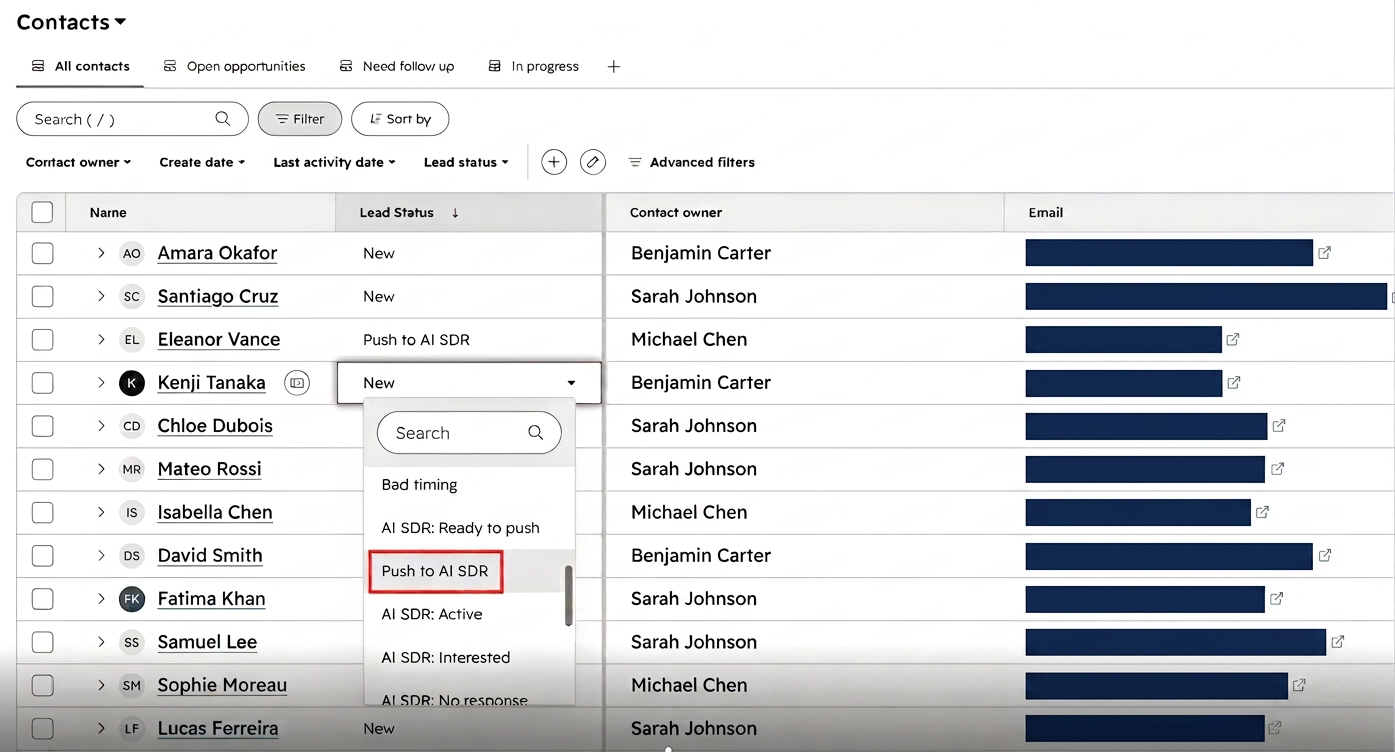Open the Open opportunities tab
This screenshot has width=1395, height=752.
[234, 66]
